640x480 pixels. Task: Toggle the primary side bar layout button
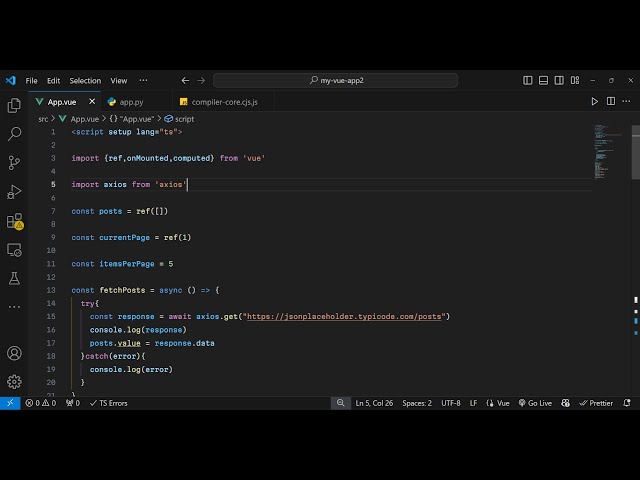528,80
